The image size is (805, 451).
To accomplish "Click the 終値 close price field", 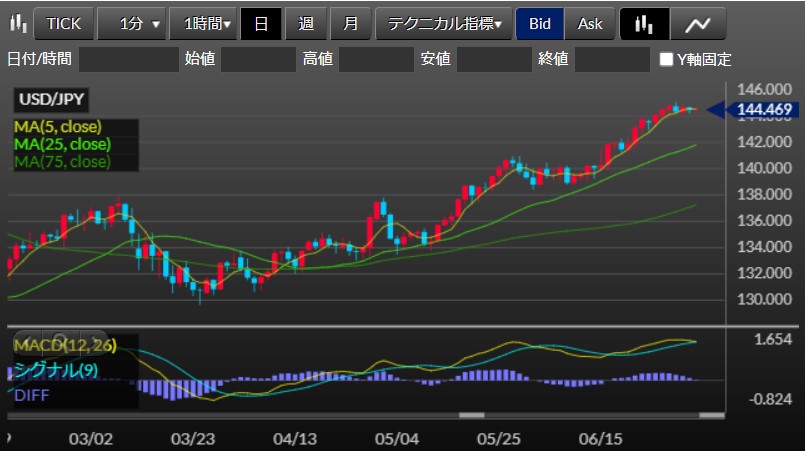I will tap(612, 60).
